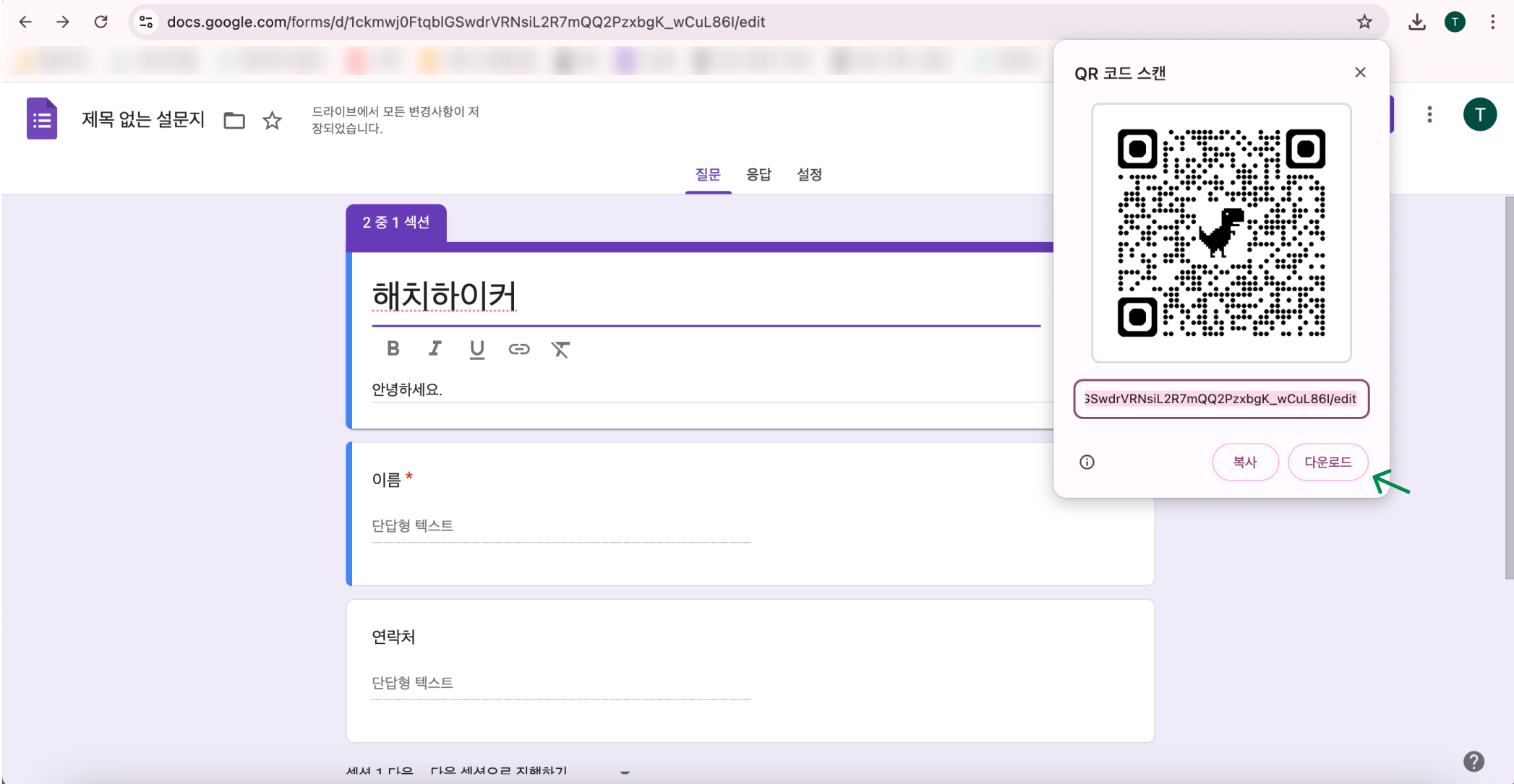Clear text formatting with remove-format icon
The height and width of the screenshot is (784, 1514).
pyautogui.click(x=561, y=349)
